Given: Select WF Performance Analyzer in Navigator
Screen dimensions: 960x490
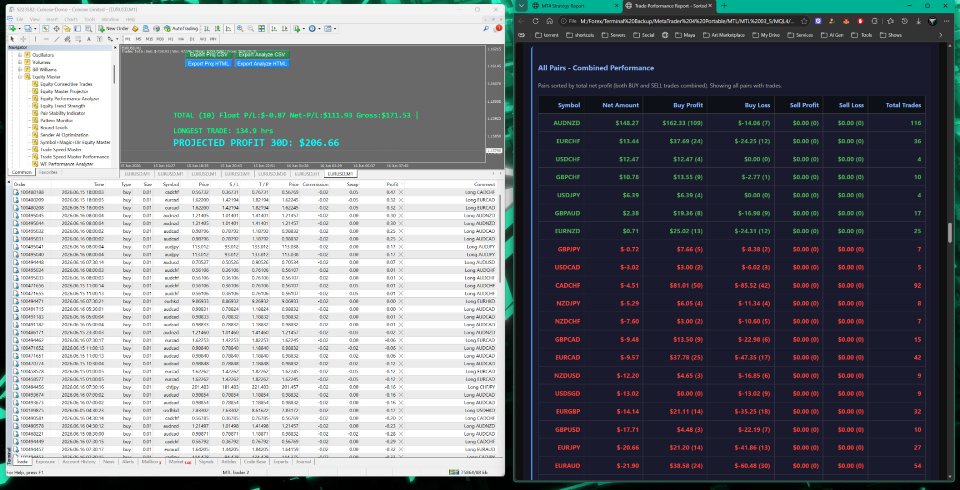Looking at the screenshot, I should coord(67,164).
